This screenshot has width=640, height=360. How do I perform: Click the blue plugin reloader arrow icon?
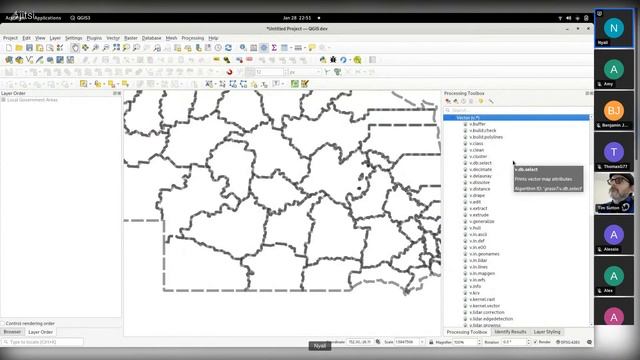343,60
